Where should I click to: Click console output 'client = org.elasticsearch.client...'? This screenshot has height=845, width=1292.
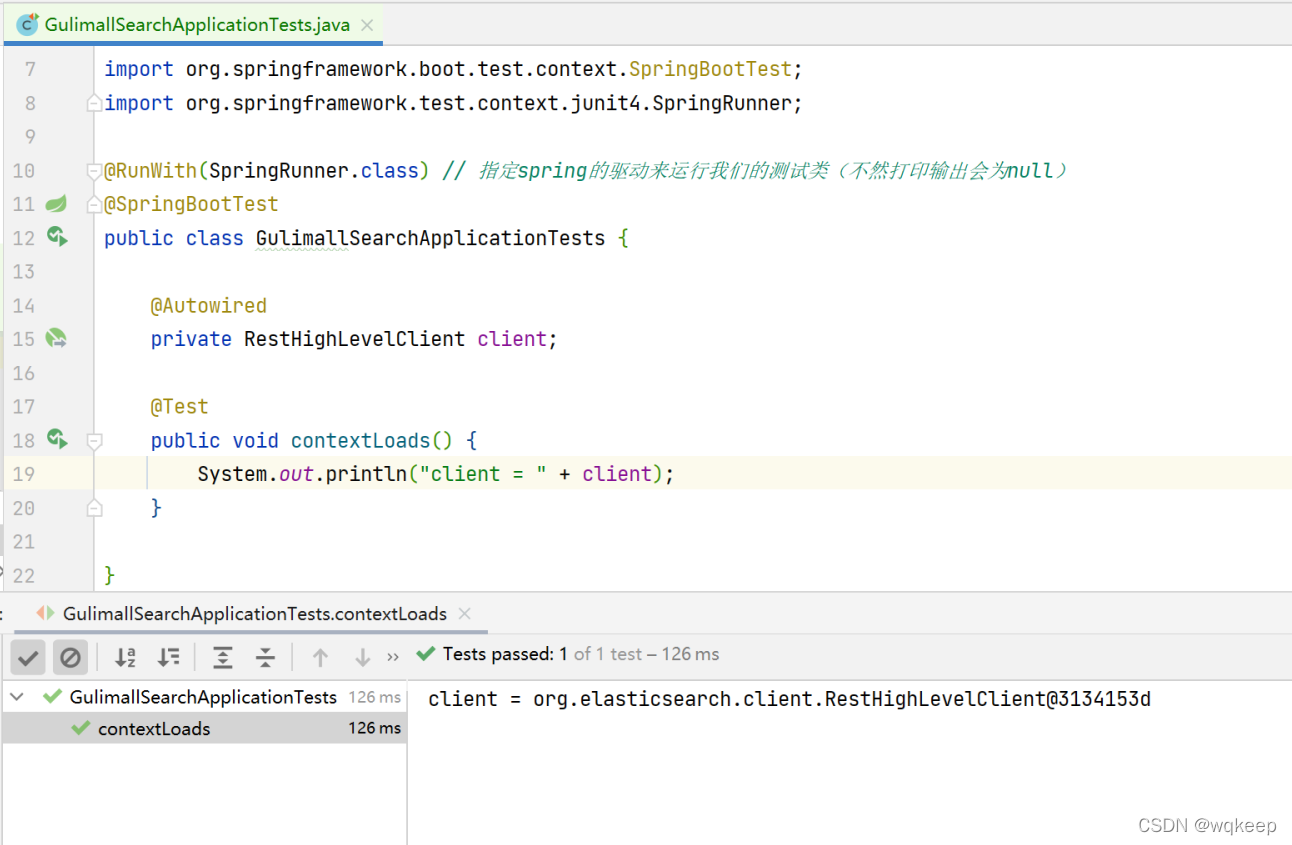[x=790, y=699]
